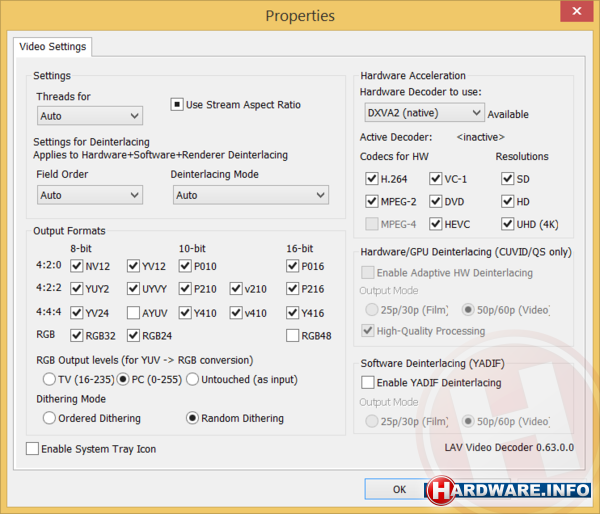Open the Deinterlacing Mode dropdown
The height and width of the screenshot is (514, 600).
coord(249,195)
